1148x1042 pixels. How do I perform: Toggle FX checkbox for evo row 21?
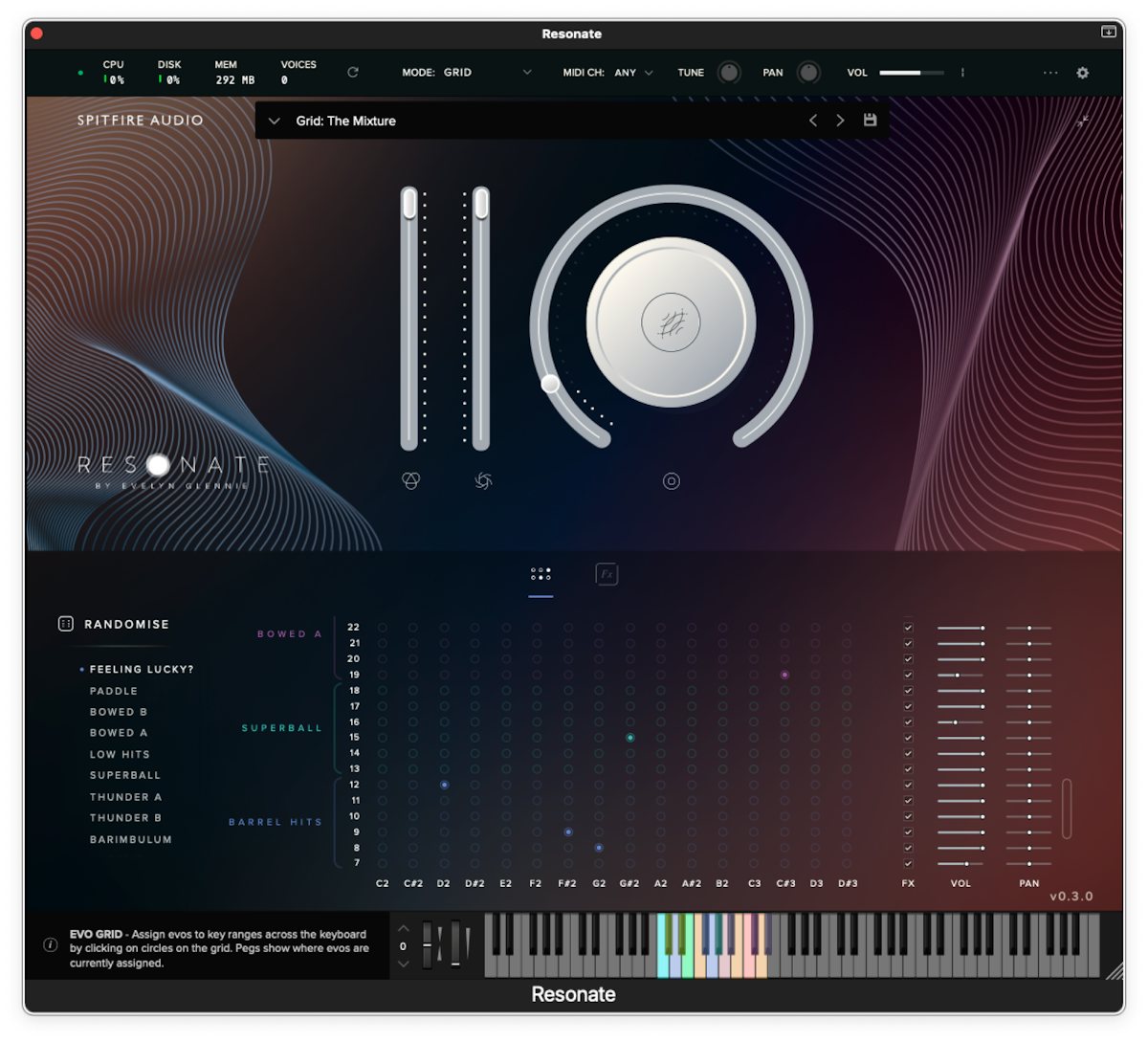[908, 643]
